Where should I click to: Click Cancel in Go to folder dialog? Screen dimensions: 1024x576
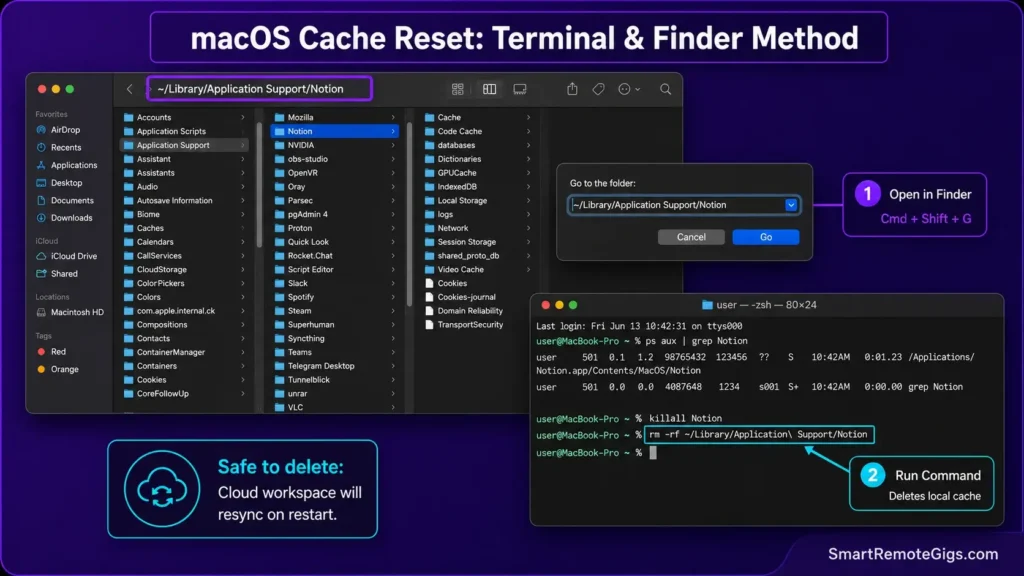tap(691, 237)
